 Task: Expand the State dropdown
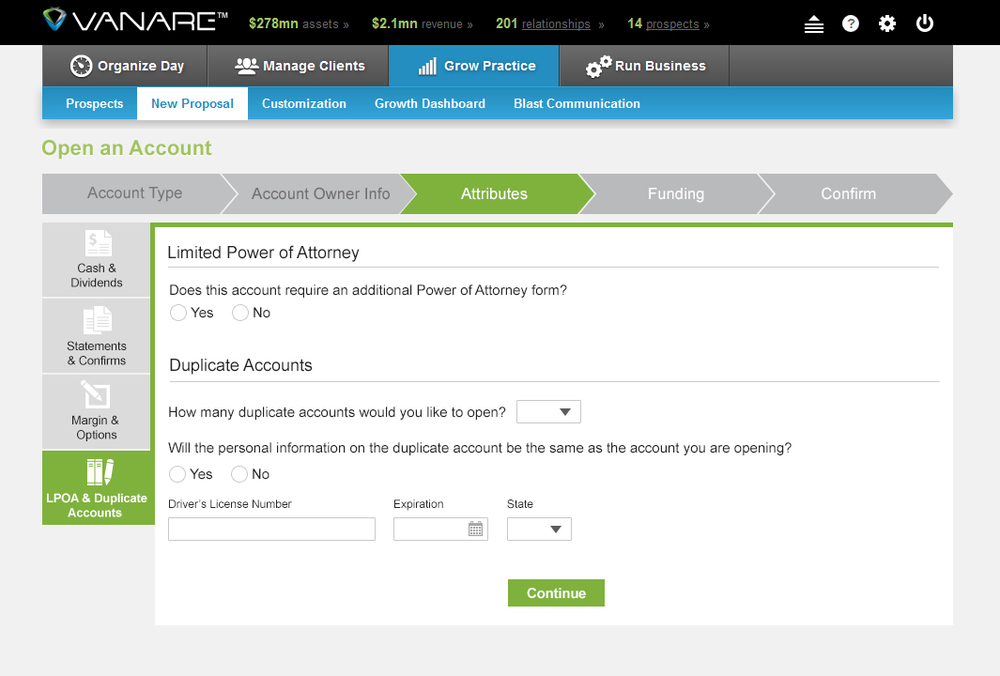pos(539,528)
